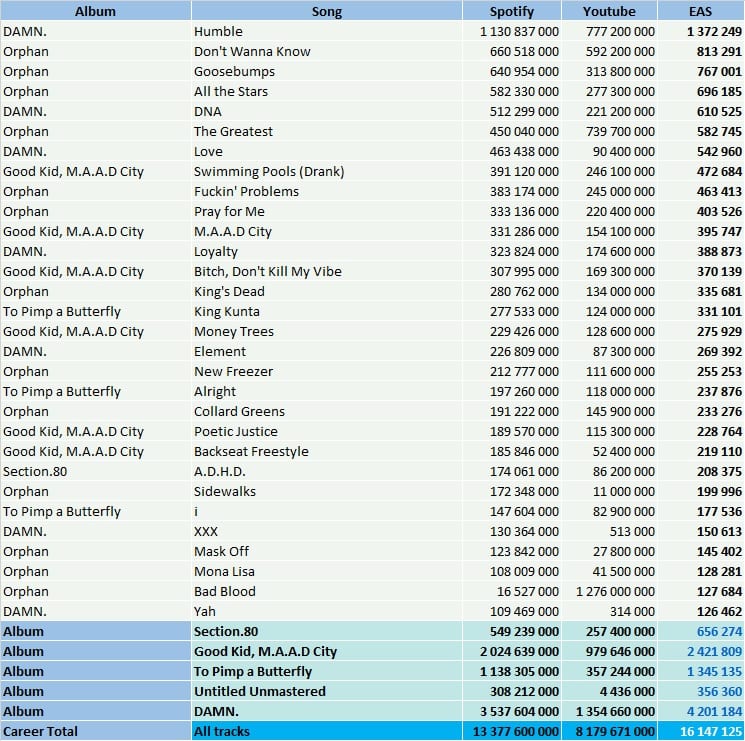Click Humble Spotify value 1 130 837 000
Screen dimensions: 745x741
click(x=519, y=31)
